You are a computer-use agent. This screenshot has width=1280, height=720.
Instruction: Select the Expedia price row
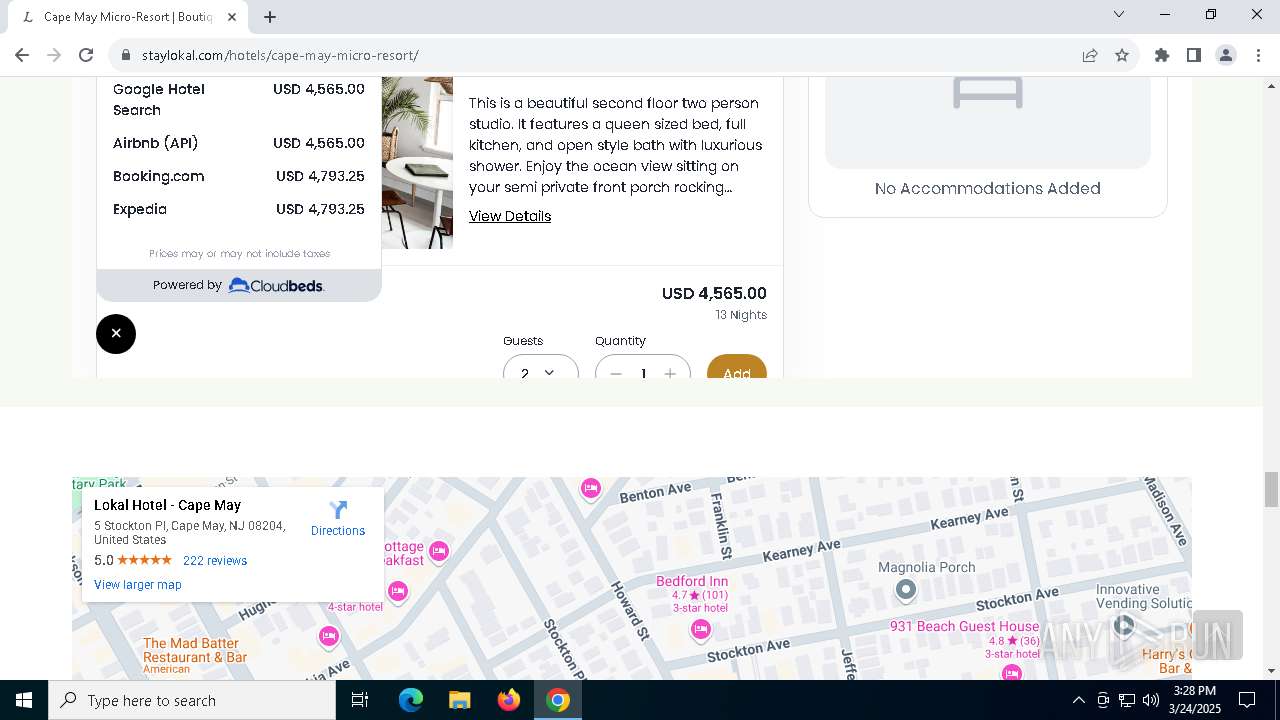[x=238, y=209]
